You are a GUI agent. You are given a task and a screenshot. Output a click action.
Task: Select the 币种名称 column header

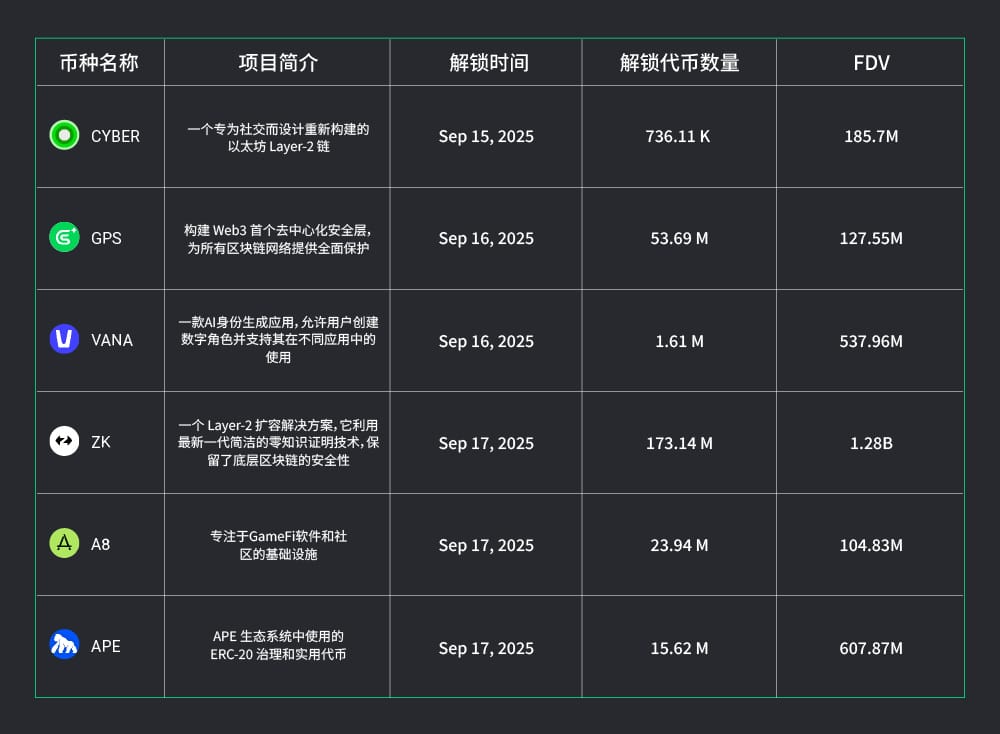tap(99, 63)
